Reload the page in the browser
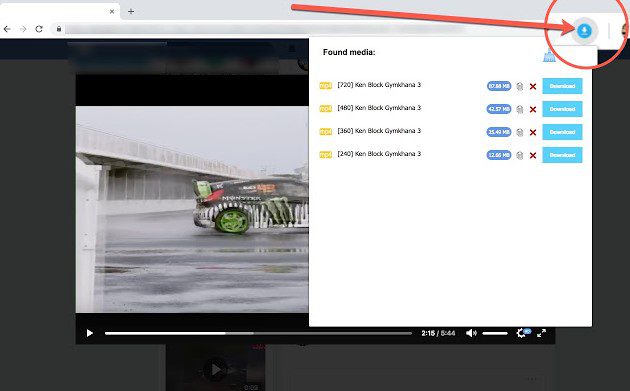This screenshot has height=391, width=630. click(39, 29)
